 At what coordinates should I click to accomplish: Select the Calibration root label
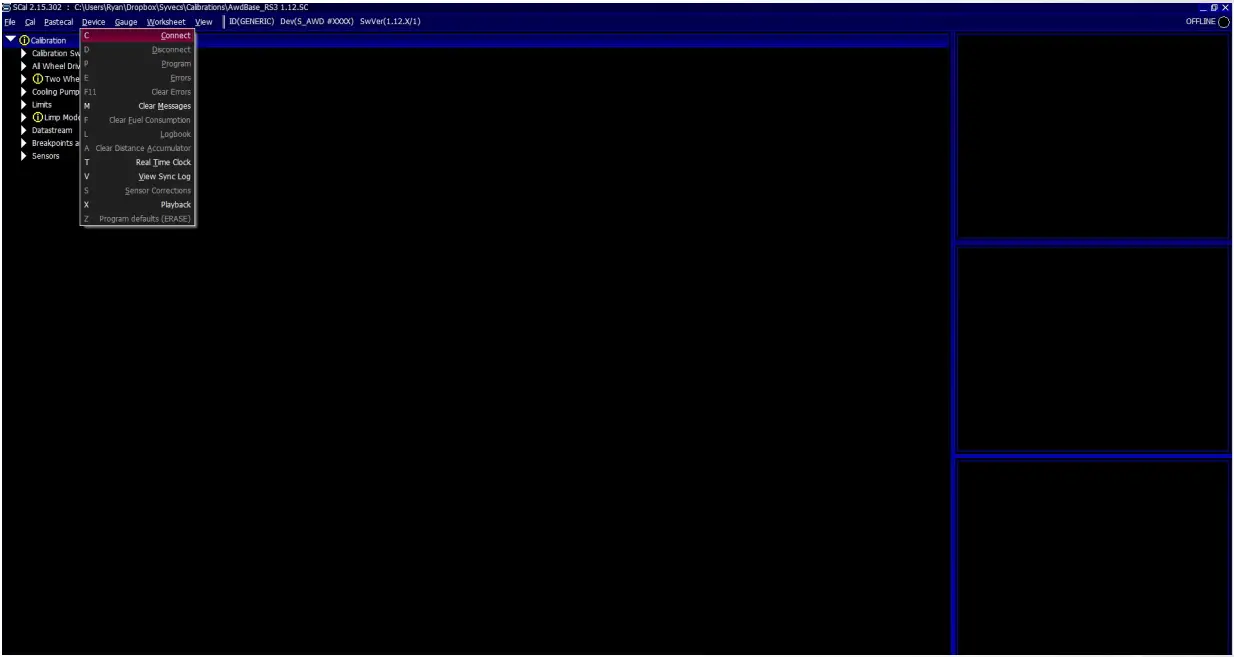(x=48, y=41)
